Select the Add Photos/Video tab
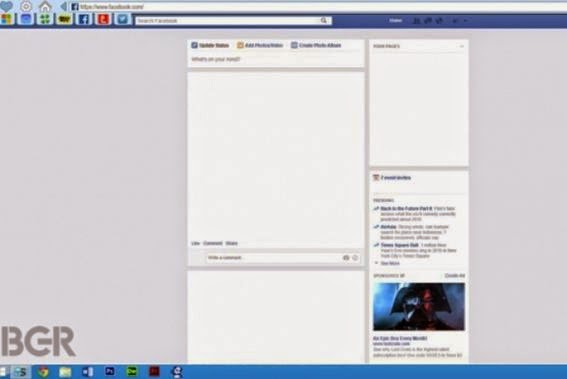This screenshot has height=379, width=567. [260, 45]
